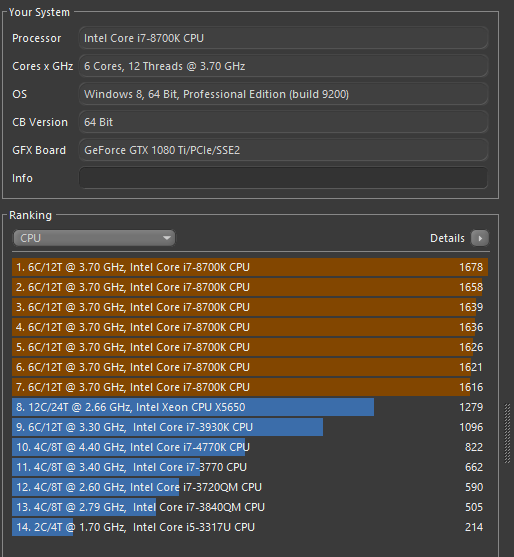514x557 pixels.
Task: Click the OS field showing Windows 8
Action: pyautogui.click(x=283, y=94)
